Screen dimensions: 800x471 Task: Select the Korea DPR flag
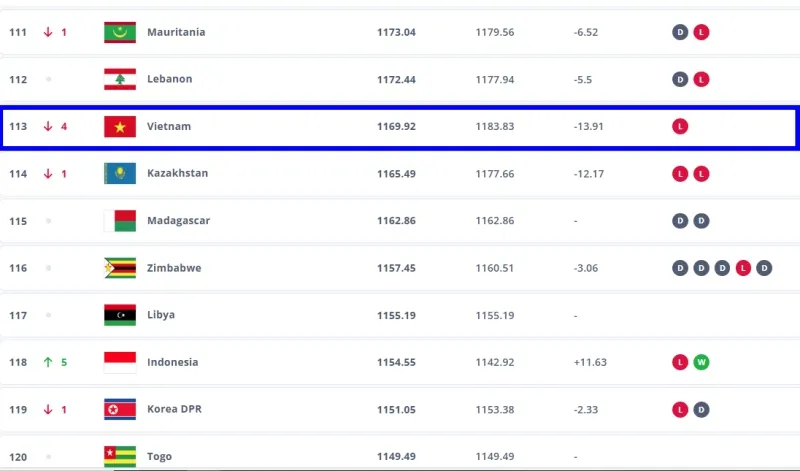point(120,409)
